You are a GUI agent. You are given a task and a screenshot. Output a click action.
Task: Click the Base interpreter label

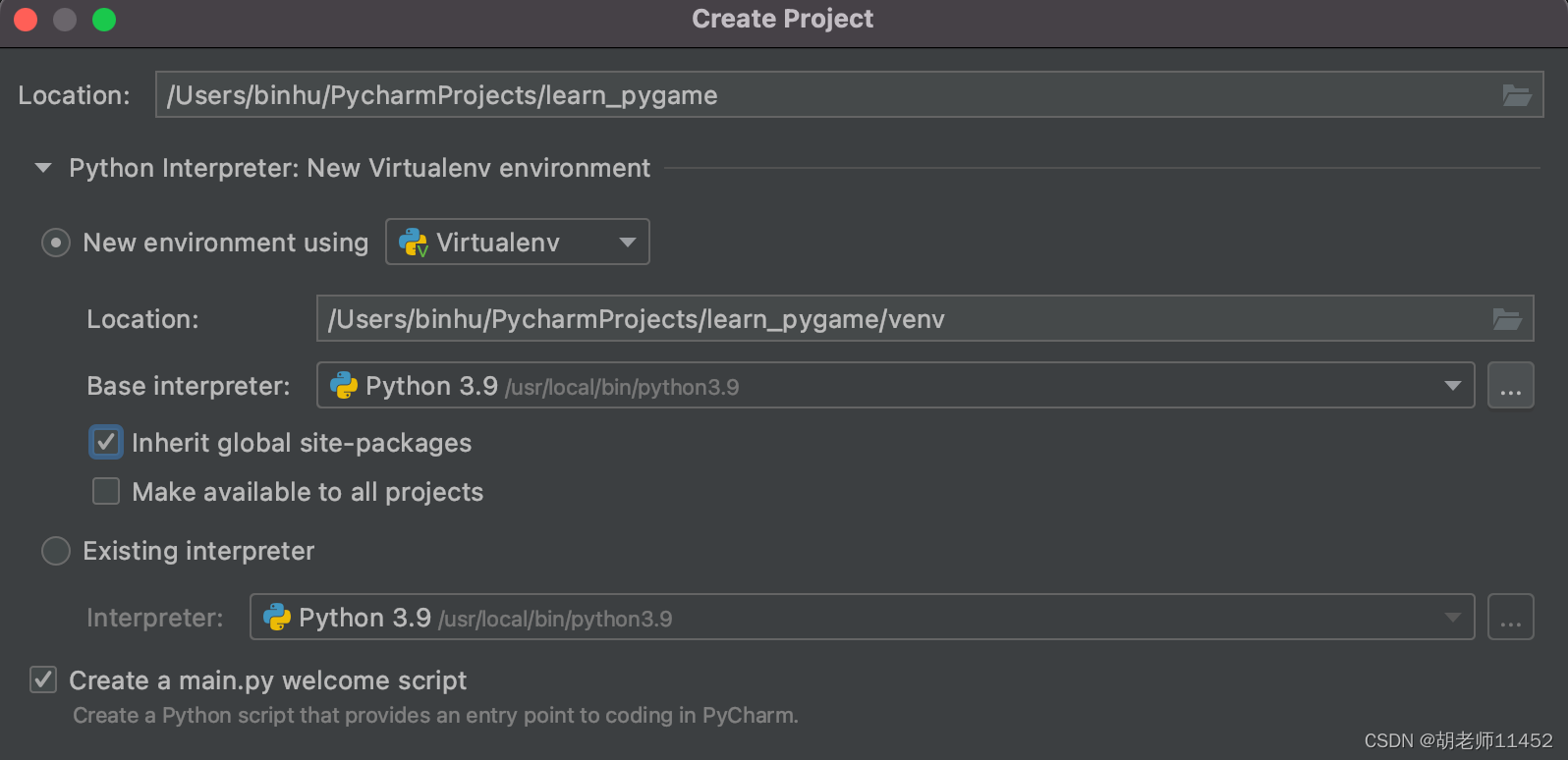(x=189, y=386)
